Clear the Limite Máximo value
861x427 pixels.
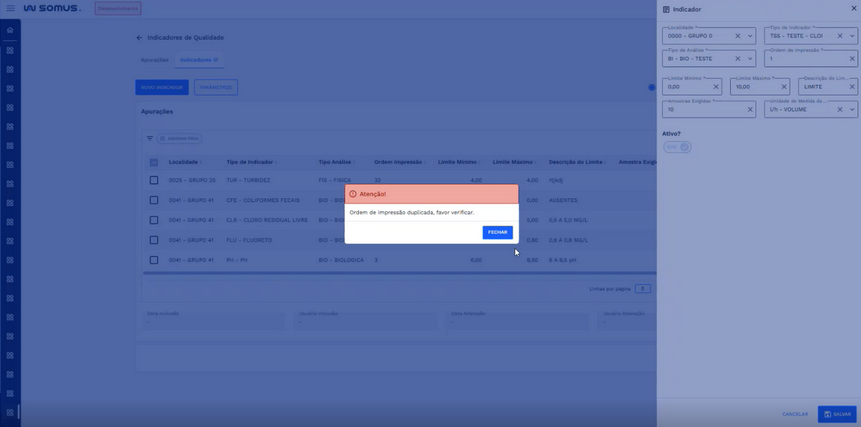pyautogui.click(x=784, y=87)
